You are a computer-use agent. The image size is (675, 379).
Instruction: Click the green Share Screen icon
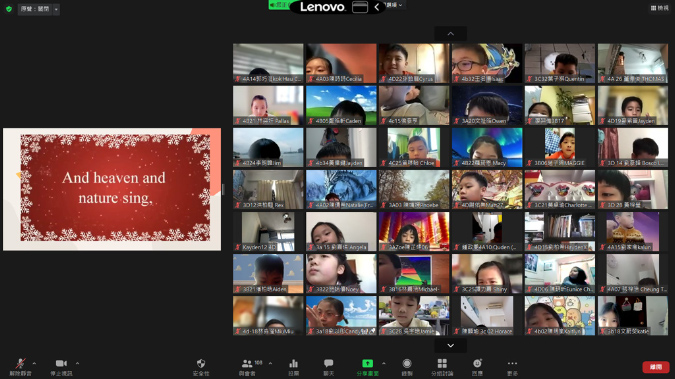[367, 363]
